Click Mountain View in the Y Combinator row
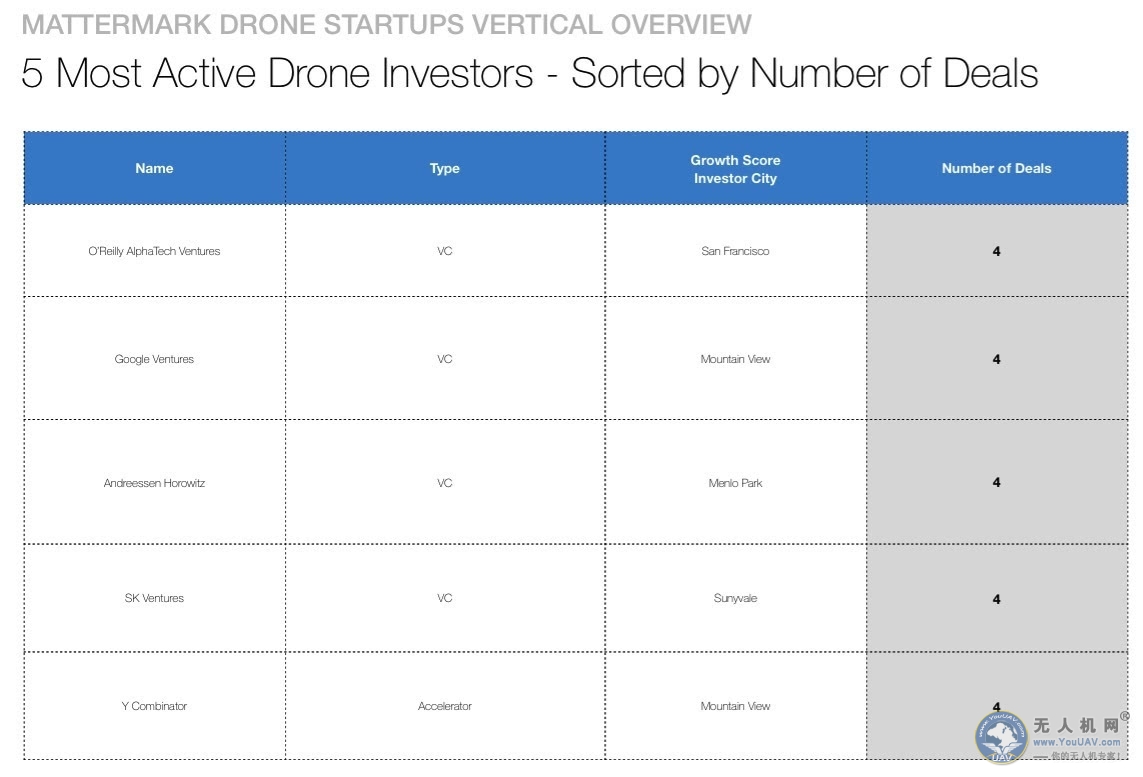The height and width of the screenshot is (777, 1143). (735, 706)
